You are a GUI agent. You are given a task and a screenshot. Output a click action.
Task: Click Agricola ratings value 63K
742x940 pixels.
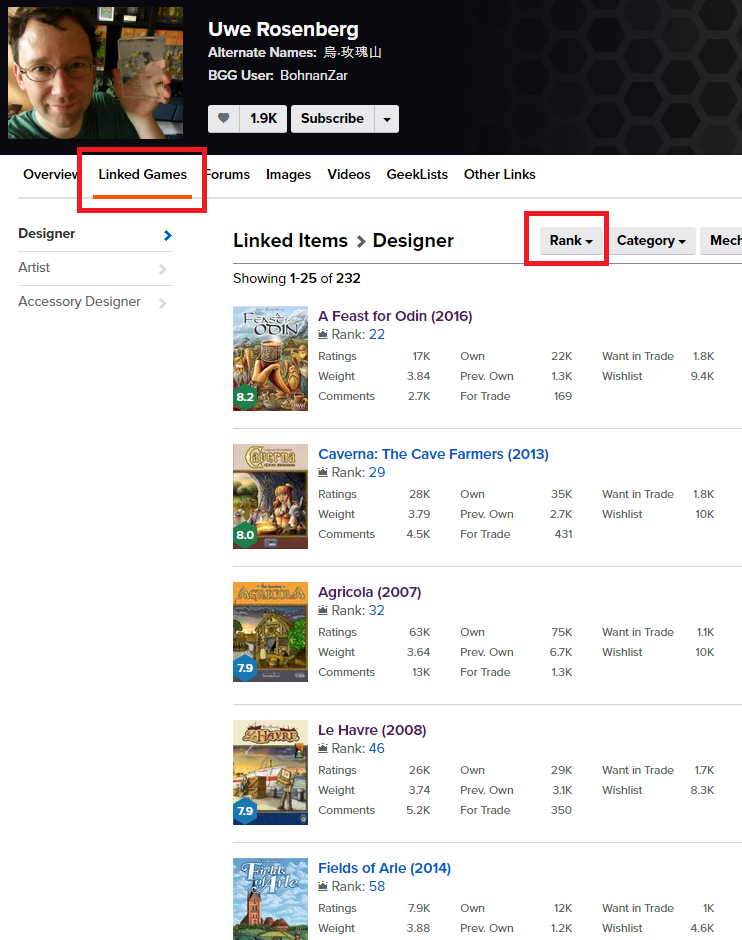420,632
